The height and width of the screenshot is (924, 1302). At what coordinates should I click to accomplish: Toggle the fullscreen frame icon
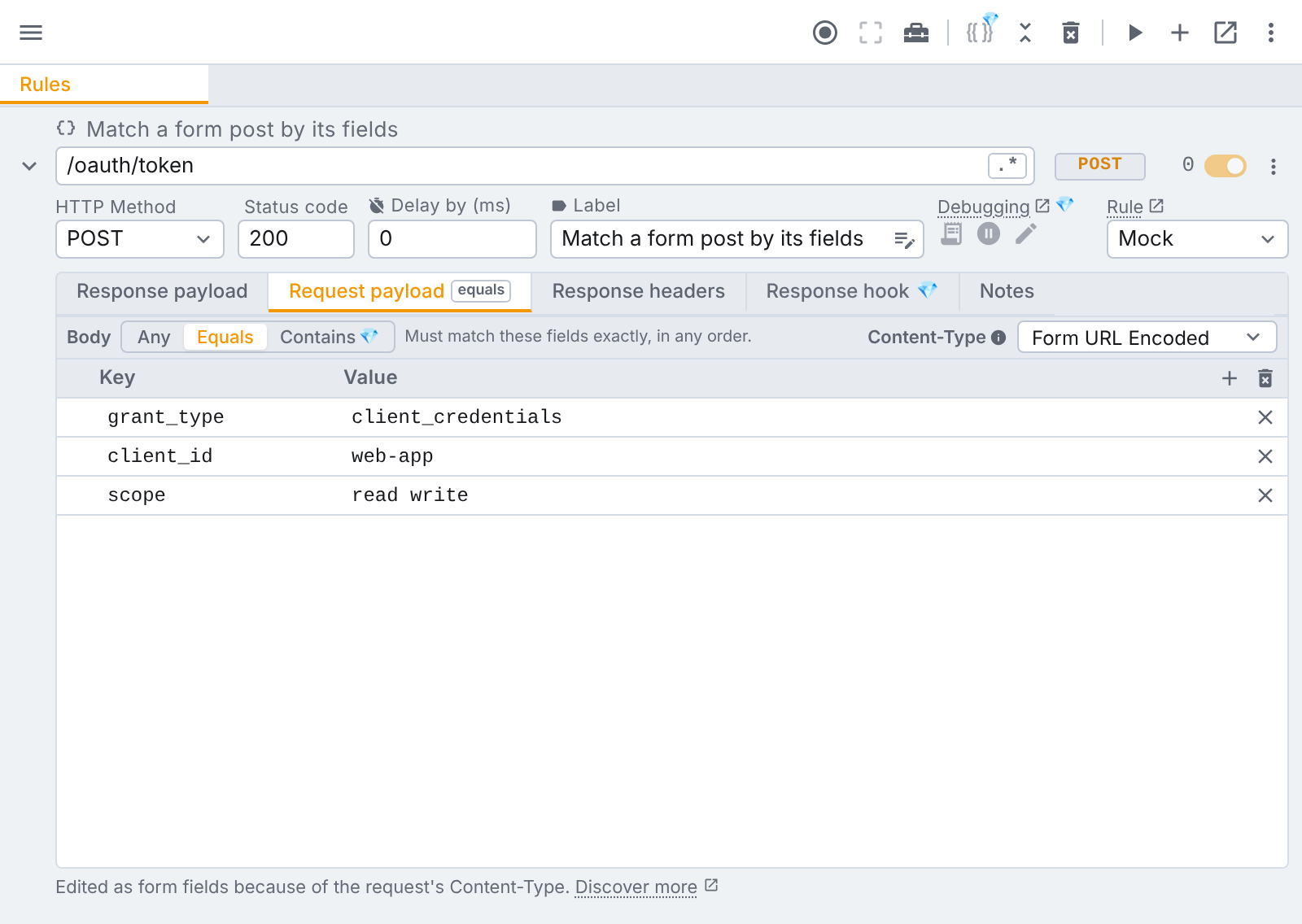coord(871,33)
